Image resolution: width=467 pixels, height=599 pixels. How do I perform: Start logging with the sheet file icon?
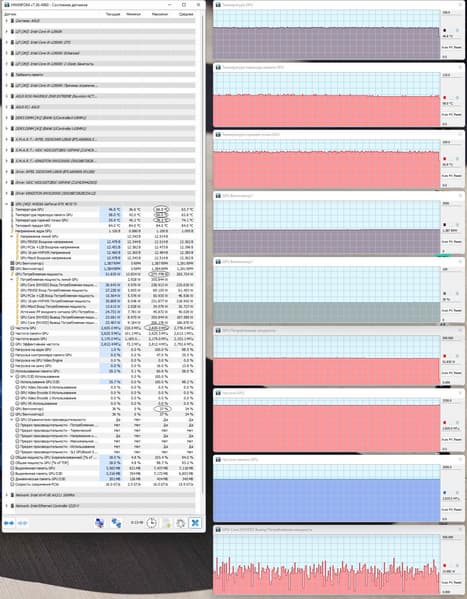[167, 523]
